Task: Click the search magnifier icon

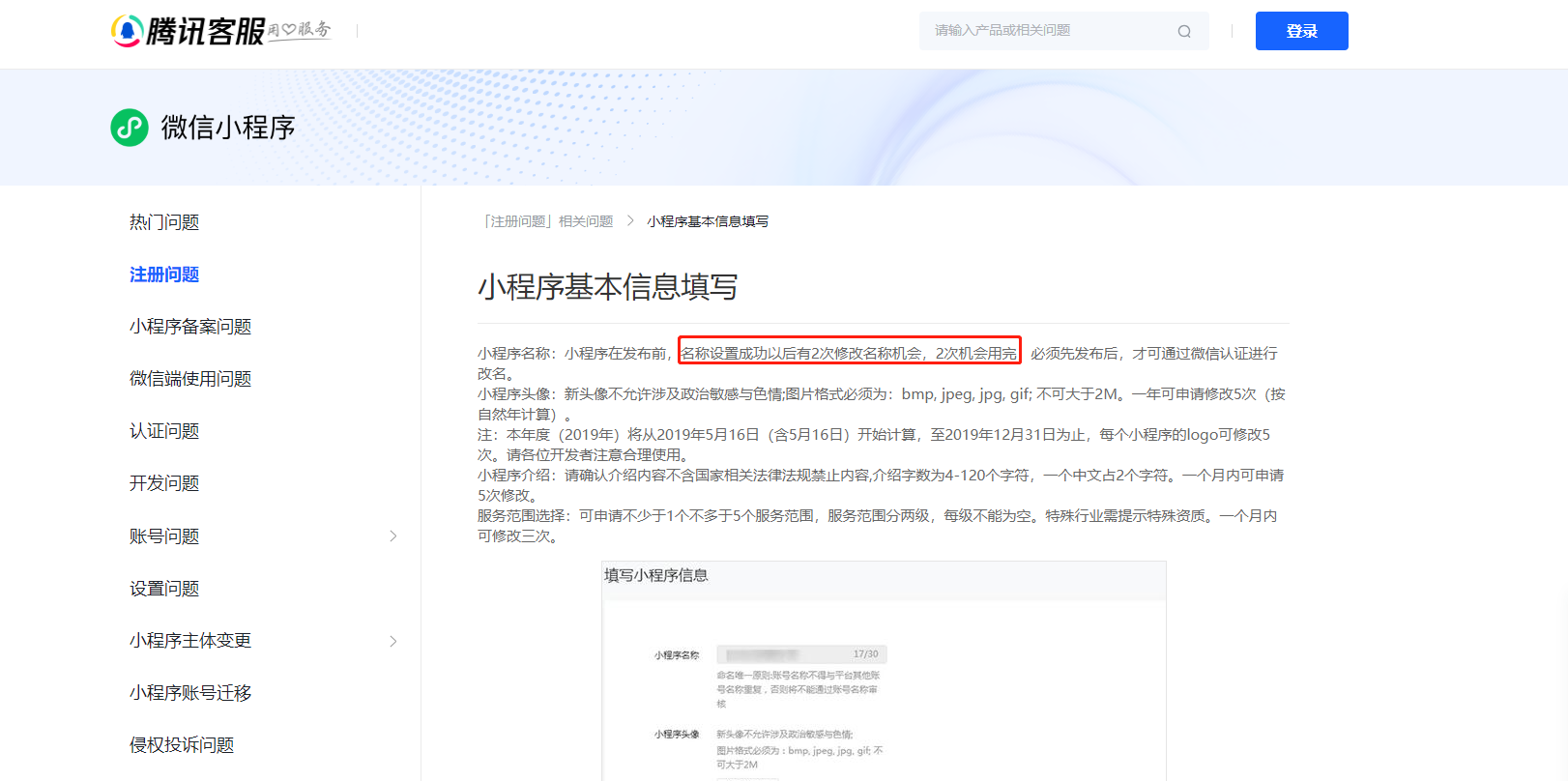Action: (x=1184, y=31)
